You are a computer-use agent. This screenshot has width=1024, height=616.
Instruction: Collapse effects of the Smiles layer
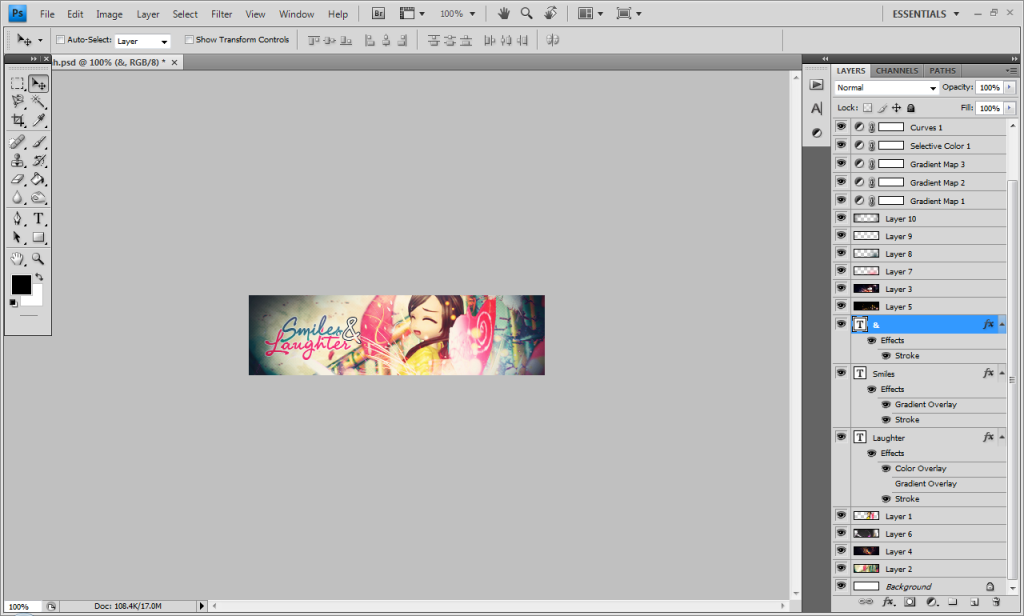pyautogui.click(x=1002, y=373)
